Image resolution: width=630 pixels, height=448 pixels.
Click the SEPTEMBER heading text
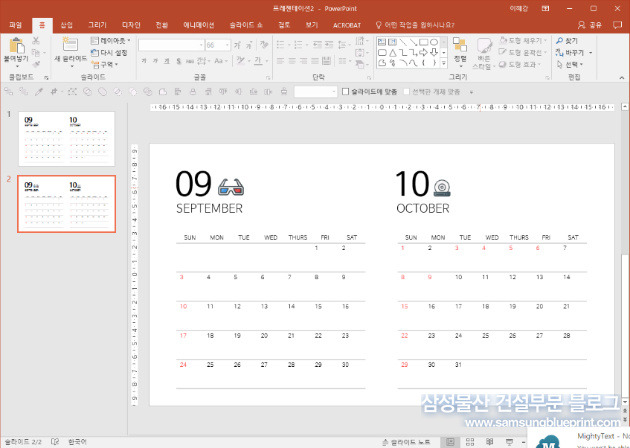coord(209,209)
